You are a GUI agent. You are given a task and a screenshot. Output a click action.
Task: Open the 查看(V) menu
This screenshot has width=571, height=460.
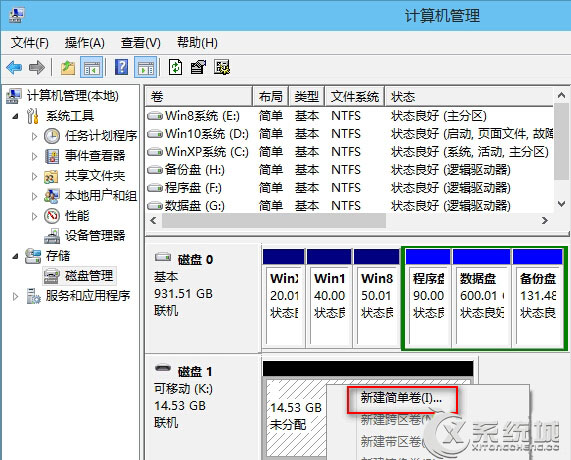(141, 43)
